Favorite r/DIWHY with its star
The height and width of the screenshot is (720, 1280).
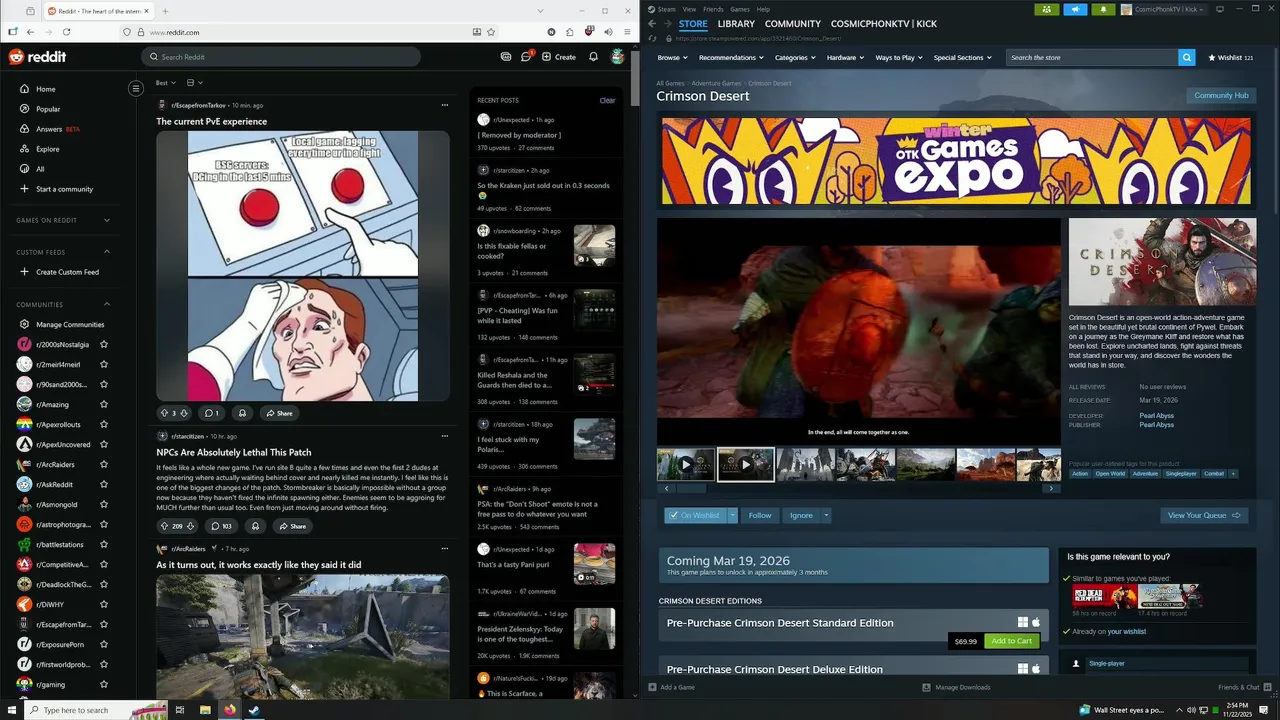point(103,604)
